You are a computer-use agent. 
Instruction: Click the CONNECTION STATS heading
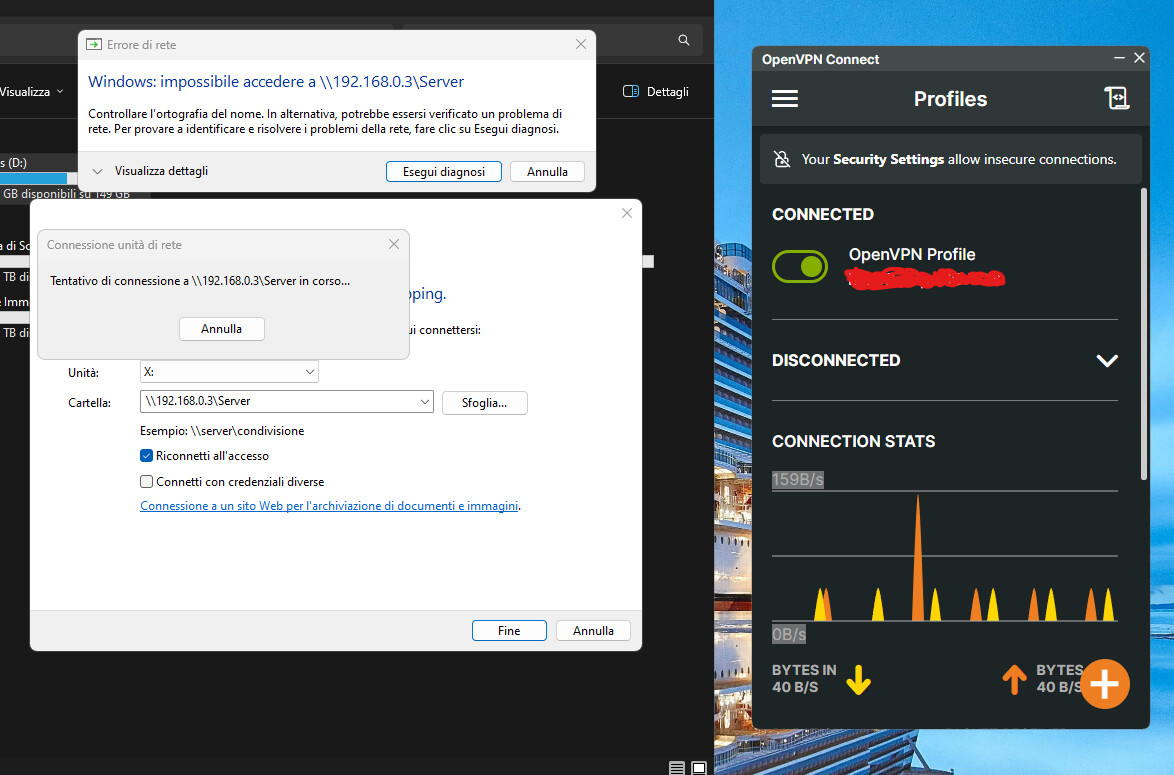tap(854, 441)
